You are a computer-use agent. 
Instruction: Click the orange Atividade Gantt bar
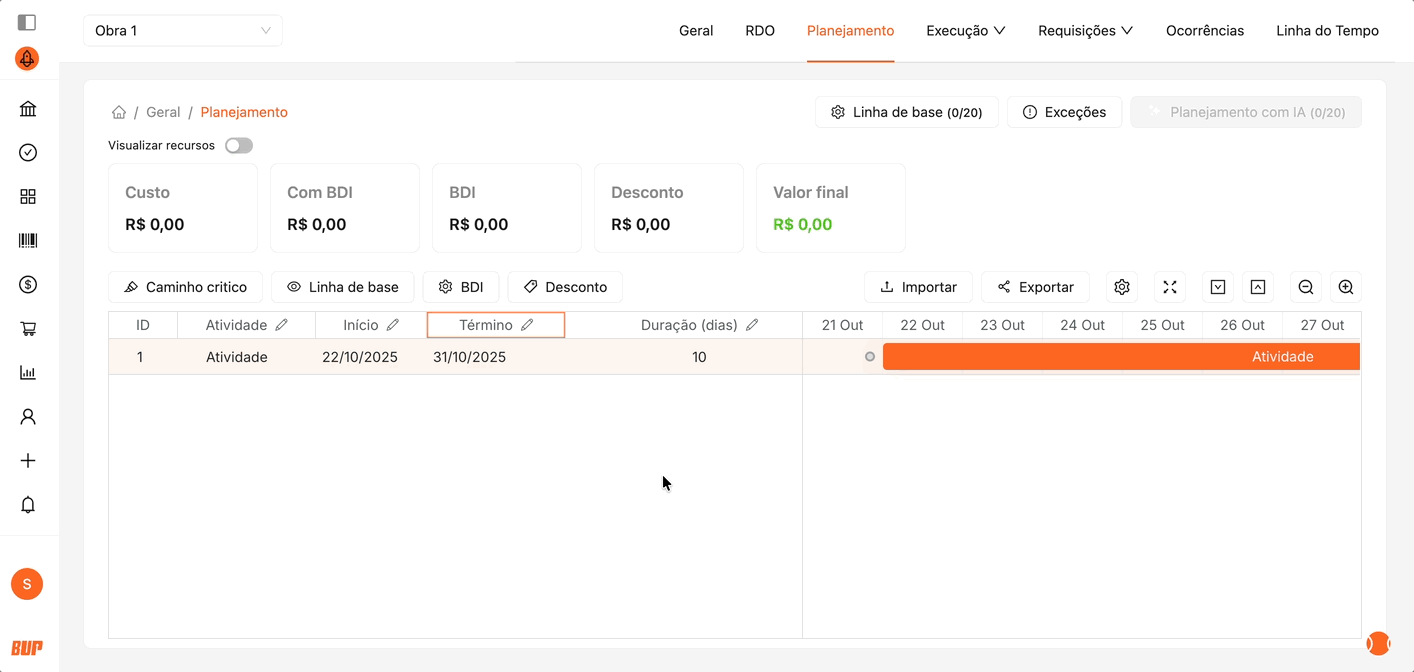[x=1120, y=357]
